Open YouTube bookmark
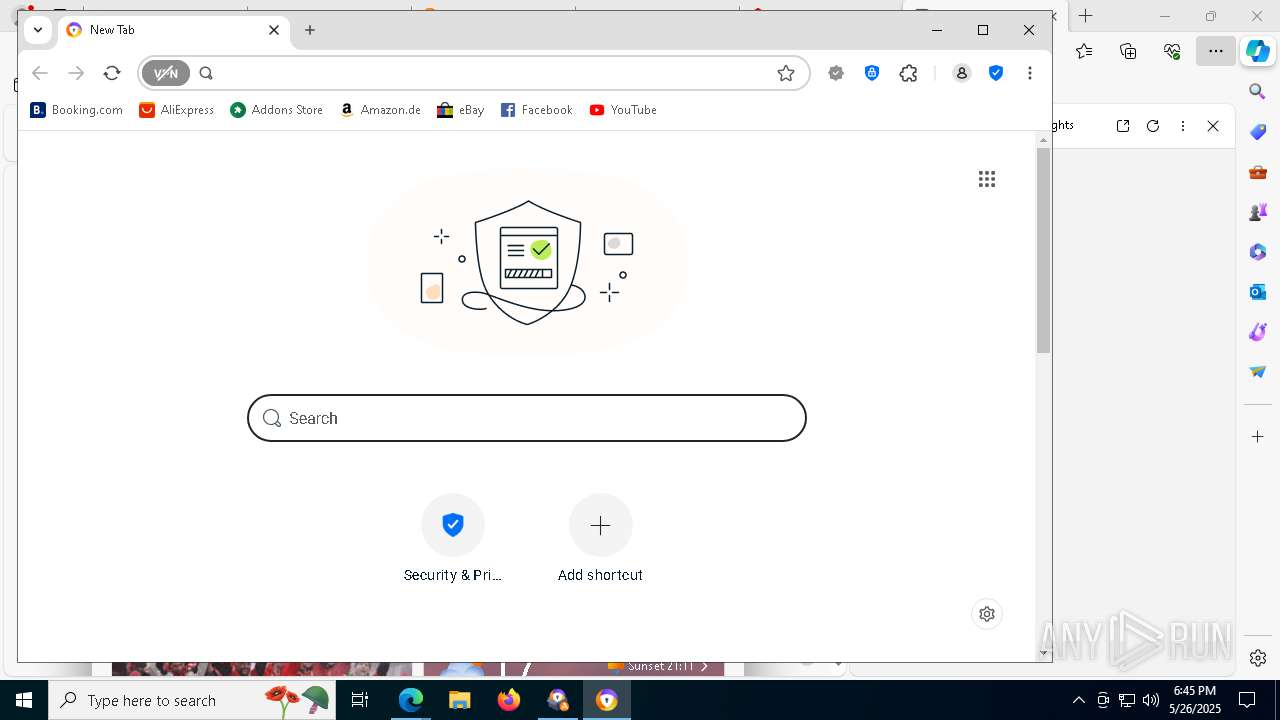1280x720 pixels. click(623, 110)
